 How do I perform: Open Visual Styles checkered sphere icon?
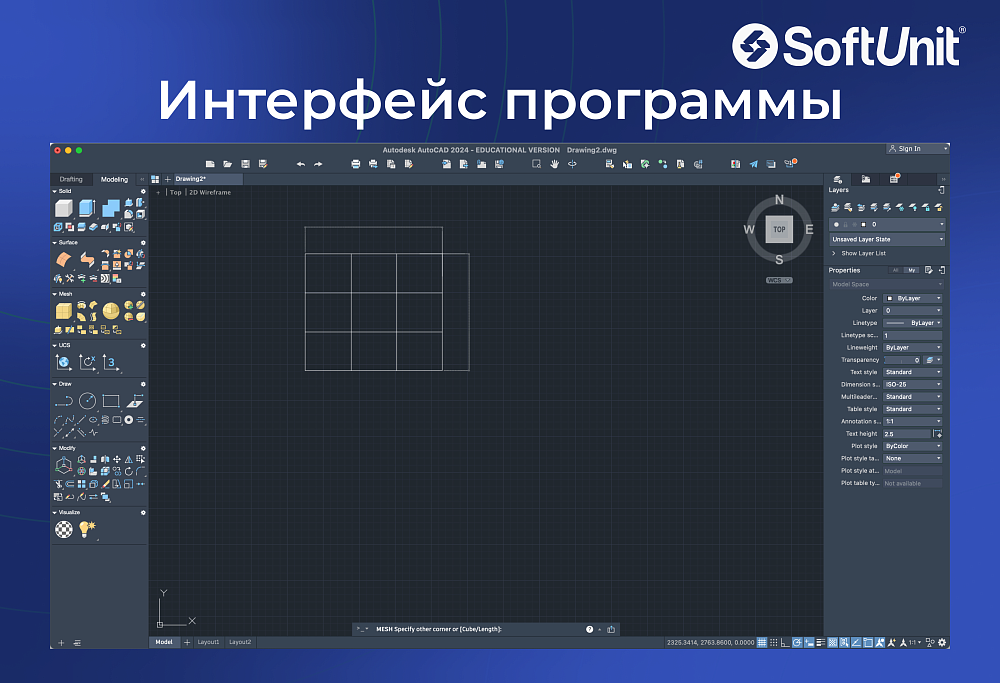pos(63,529)
